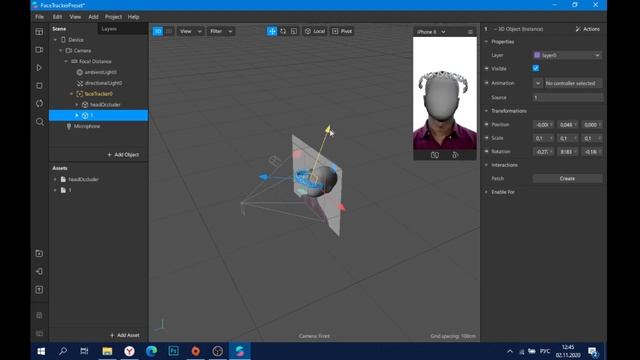Switch viewport to 3D mode

click(158, 31)
